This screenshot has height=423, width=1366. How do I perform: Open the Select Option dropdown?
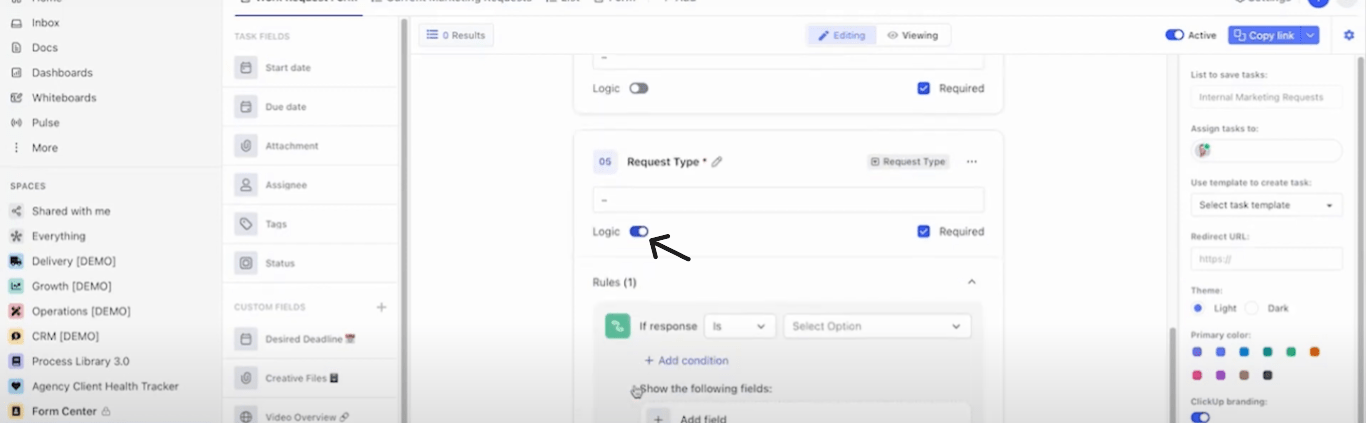point(877,326)
